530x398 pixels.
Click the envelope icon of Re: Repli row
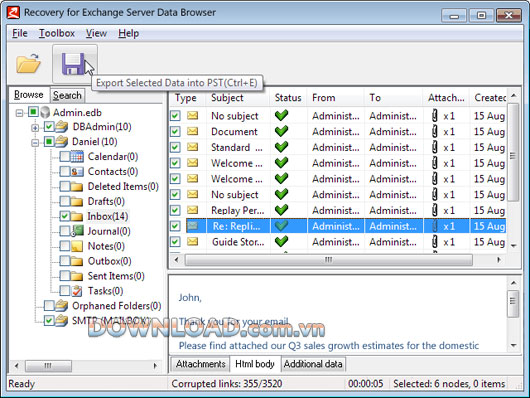click(193, 226)
